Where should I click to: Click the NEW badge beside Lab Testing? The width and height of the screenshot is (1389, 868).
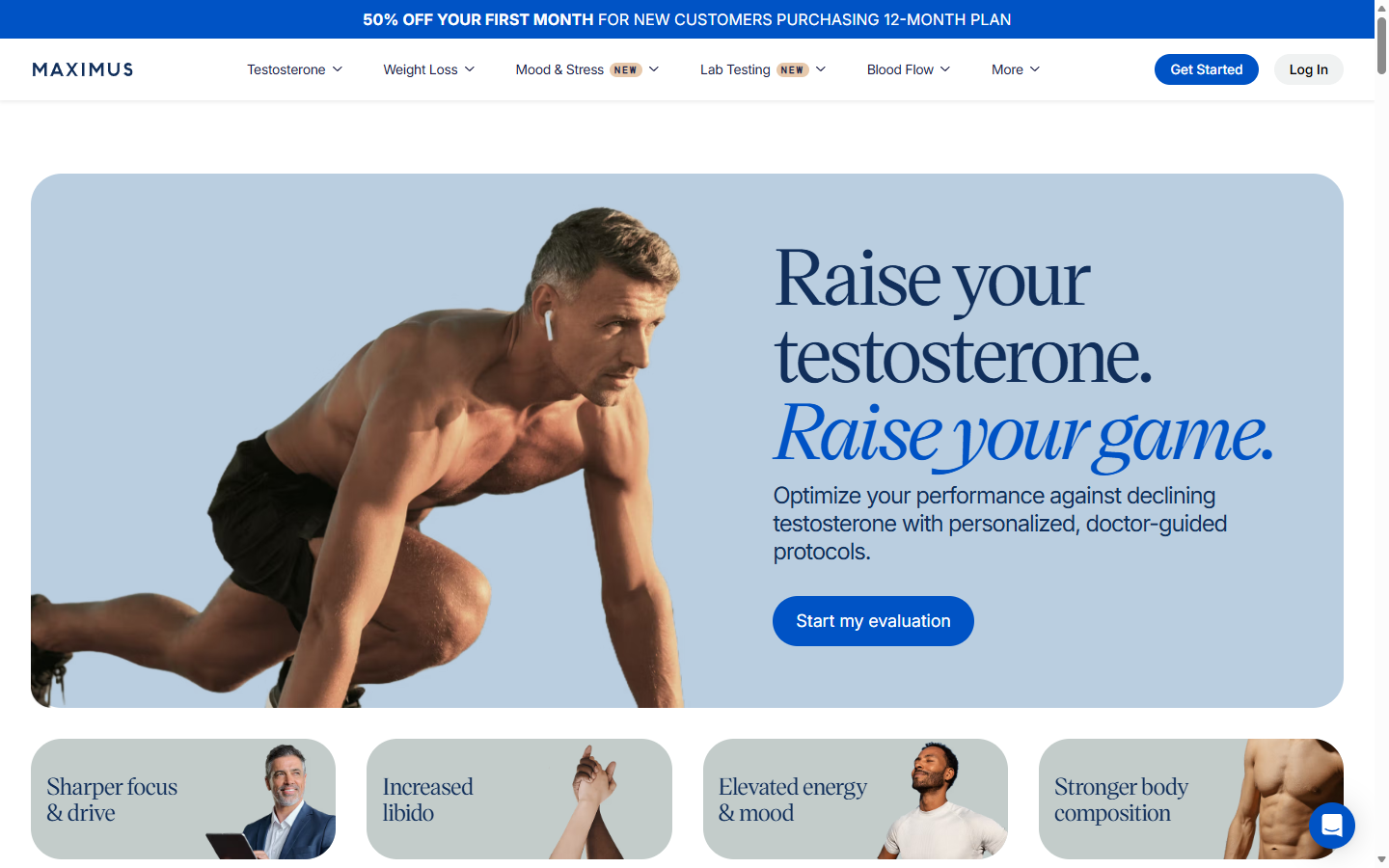click(x=793, y=69)
